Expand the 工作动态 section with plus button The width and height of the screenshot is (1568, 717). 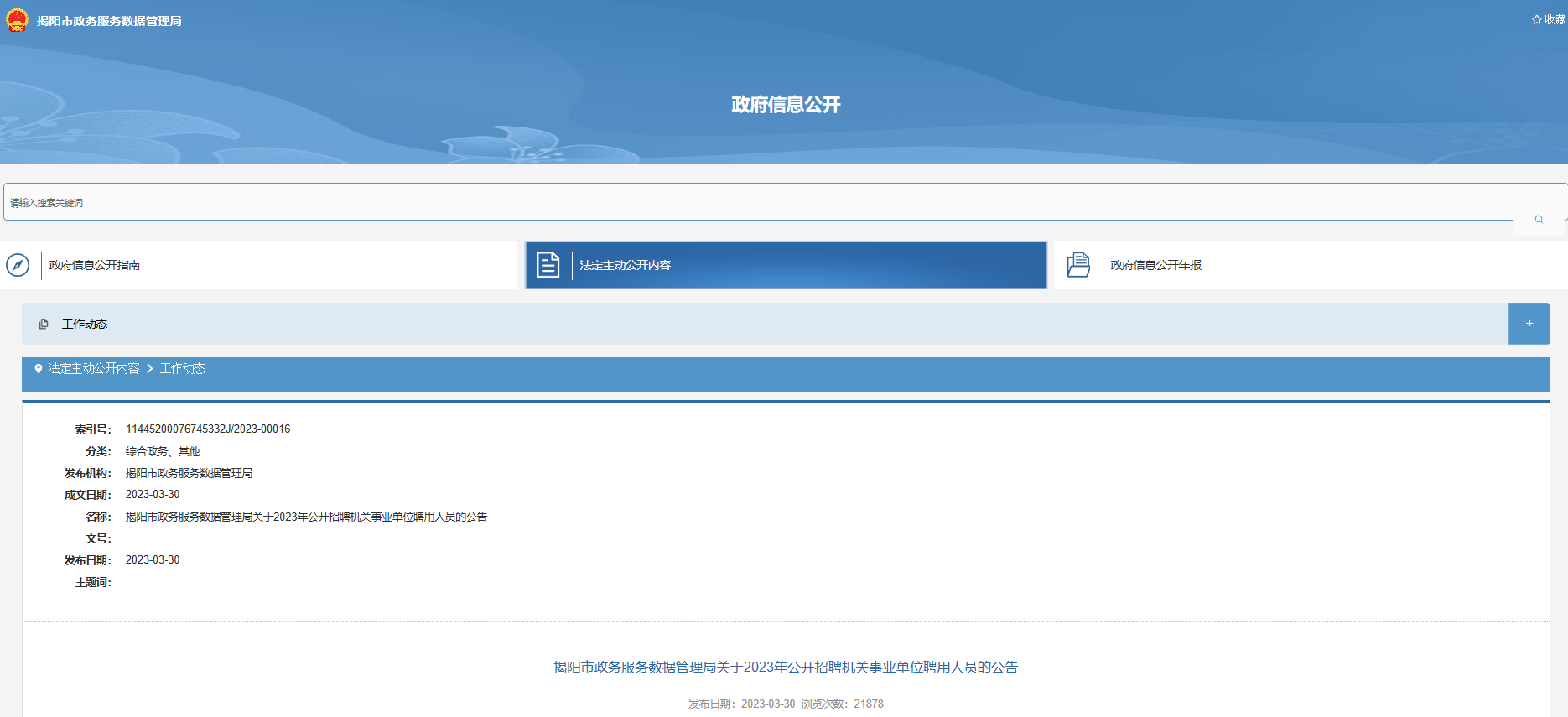tap(1529, 324)
